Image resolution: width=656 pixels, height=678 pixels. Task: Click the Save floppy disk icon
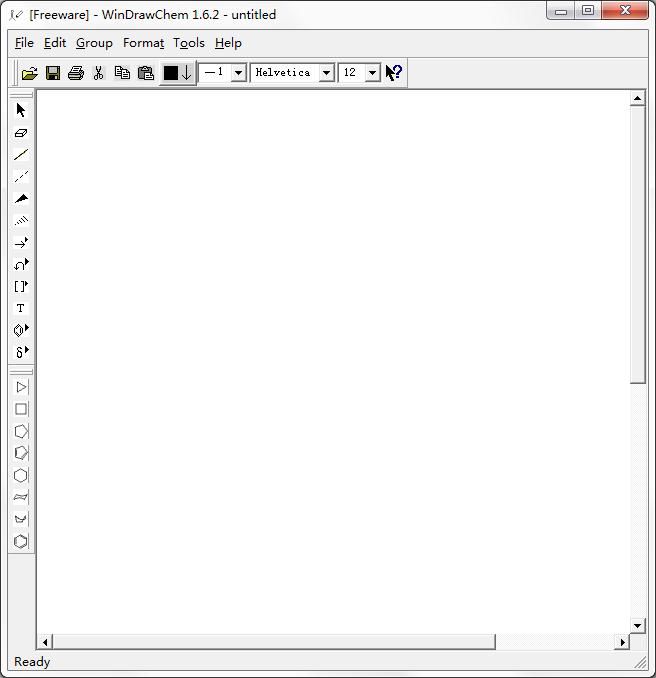(x=53, y=73)
